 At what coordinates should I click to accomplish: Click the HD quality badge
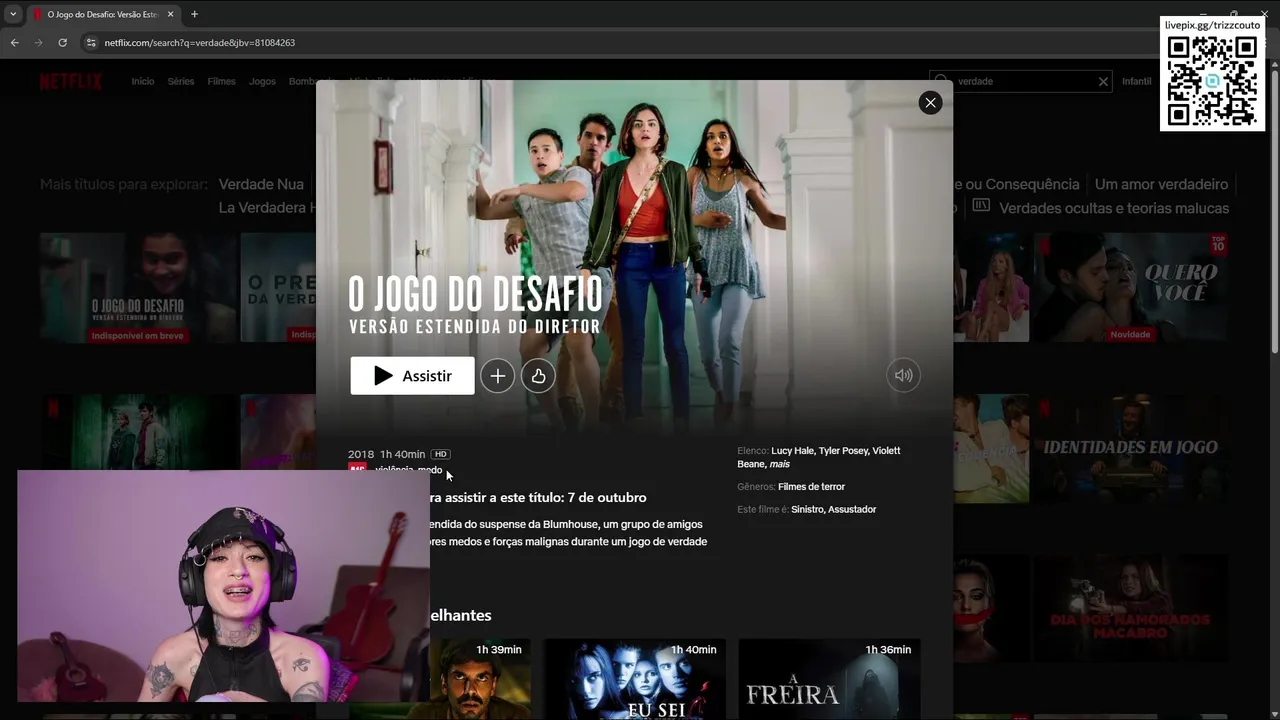pos(440,454)
